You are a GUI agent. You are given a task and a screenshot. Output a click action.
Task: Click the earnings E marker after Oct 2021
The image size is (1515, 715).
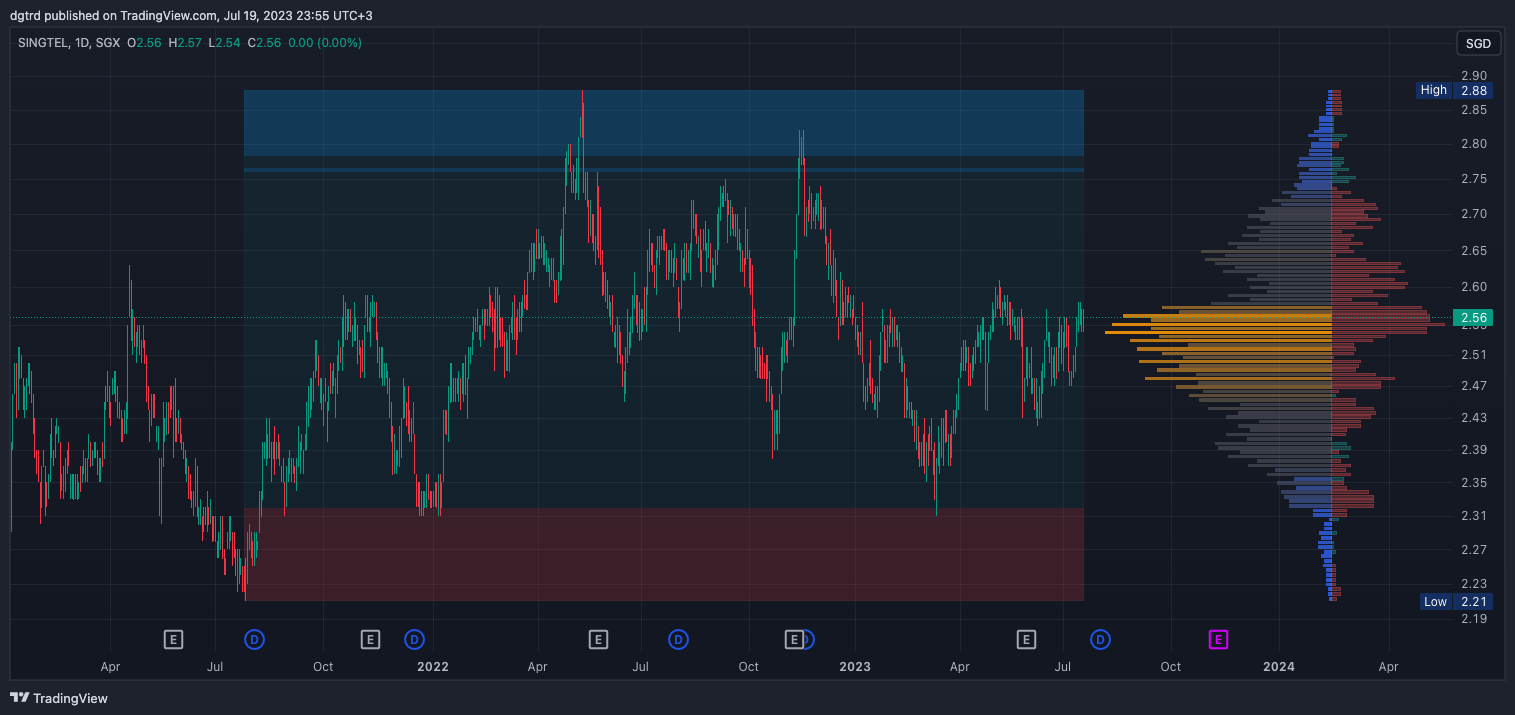(x=370, y=639)
